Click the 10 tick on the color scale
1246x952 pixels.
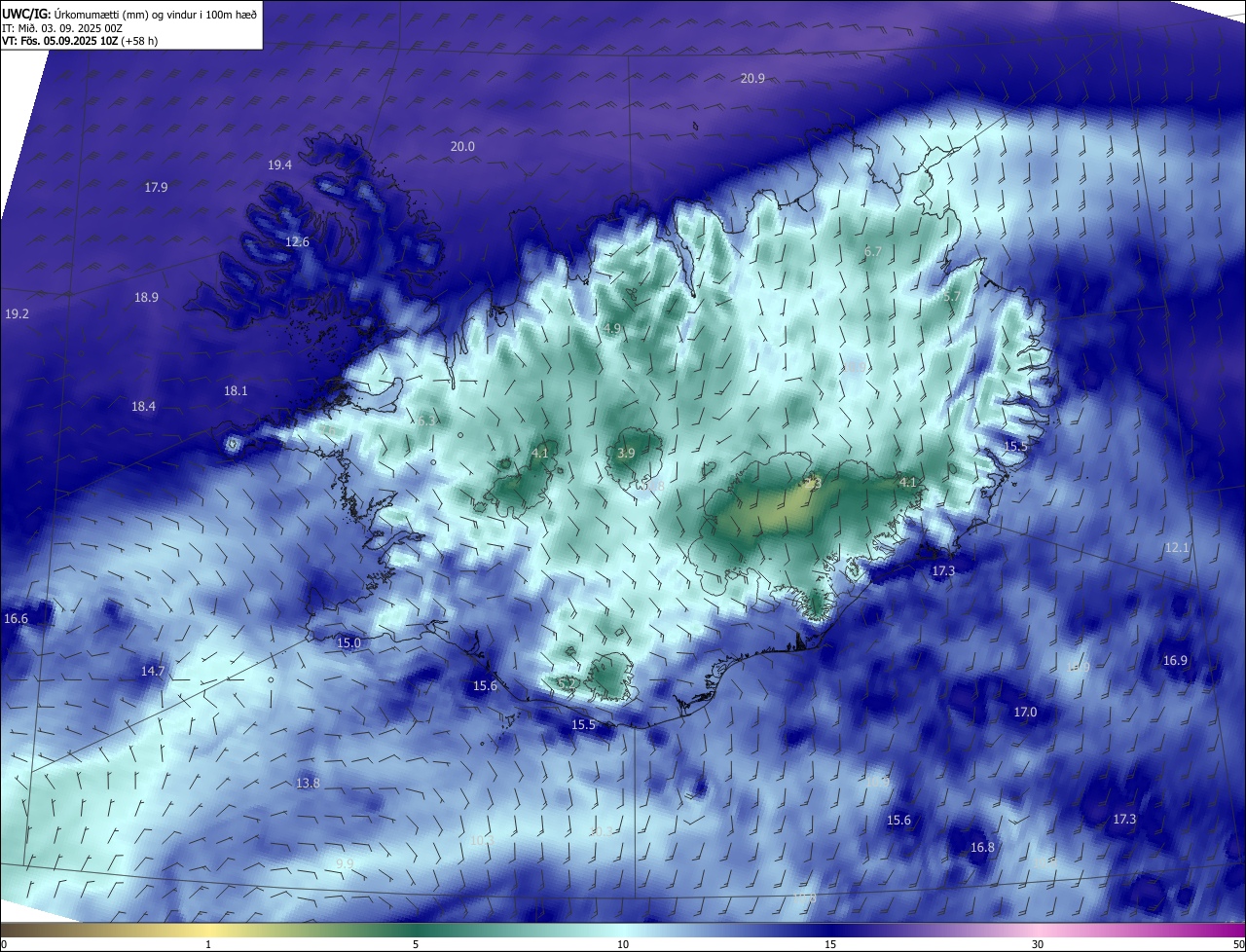coord(623,944)
